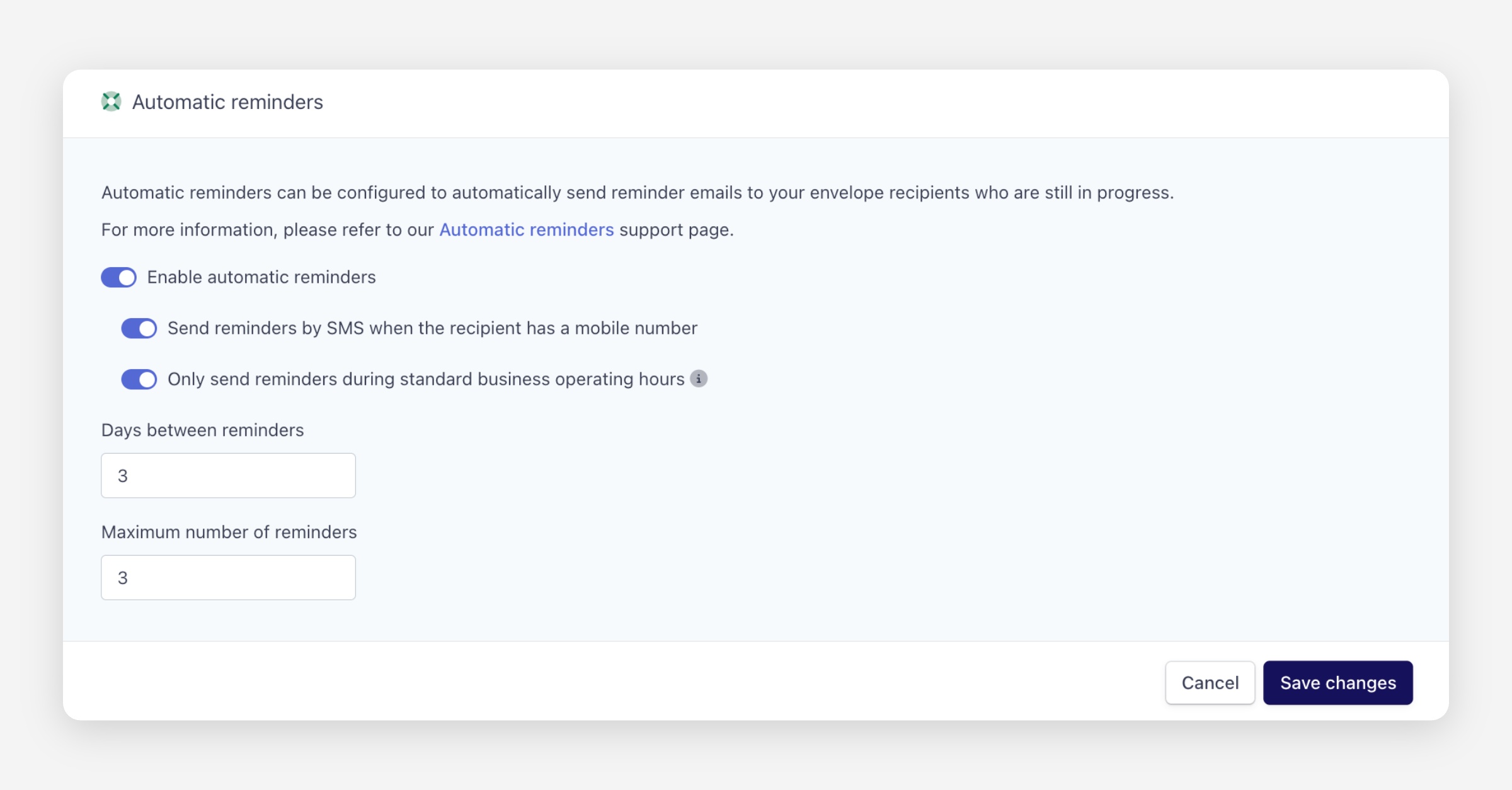Toggle the business operating hours switch

pyautogui.click(x=139, y=379)
